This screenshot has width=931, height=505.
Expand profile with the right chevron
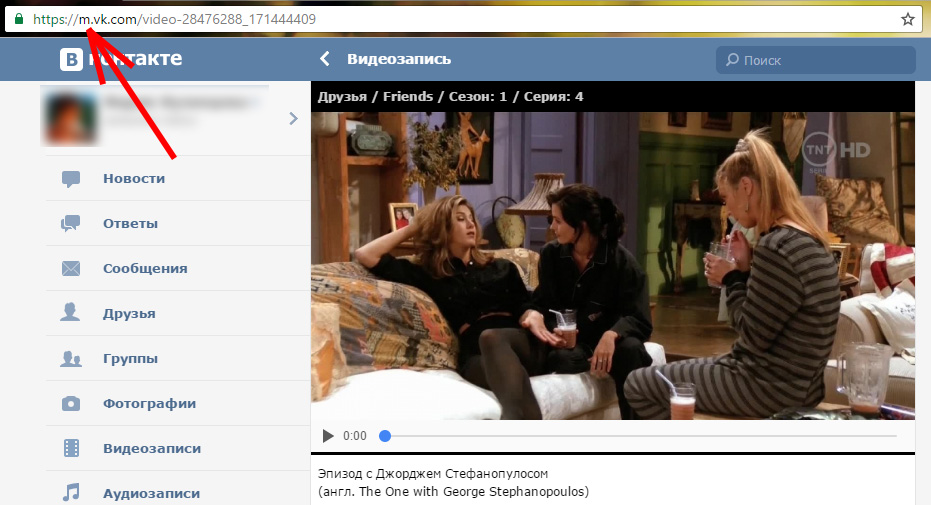pyautogui.click(x=293, y=119)
